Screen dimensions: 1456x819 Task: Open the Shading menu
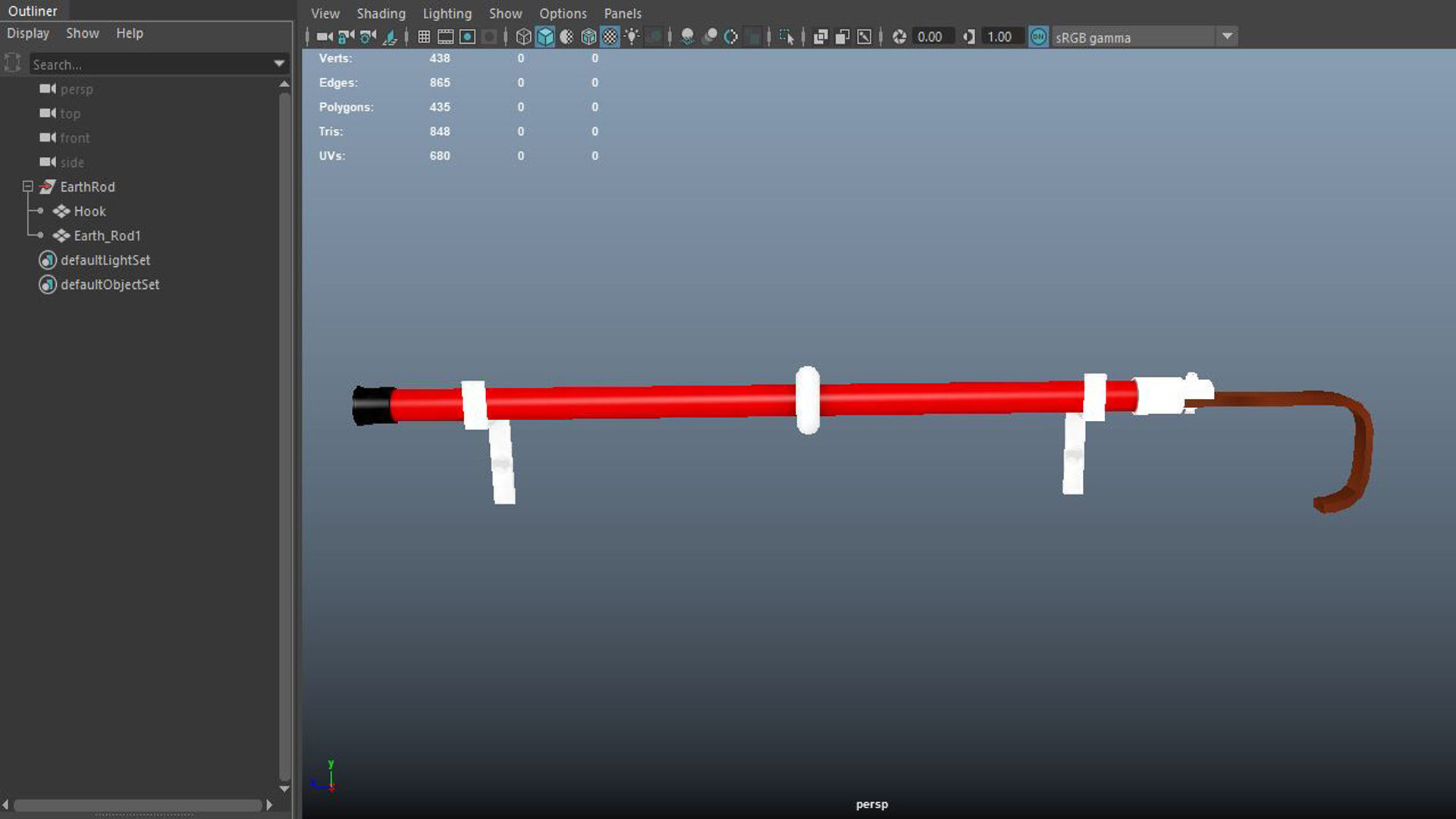coord(381,14)
